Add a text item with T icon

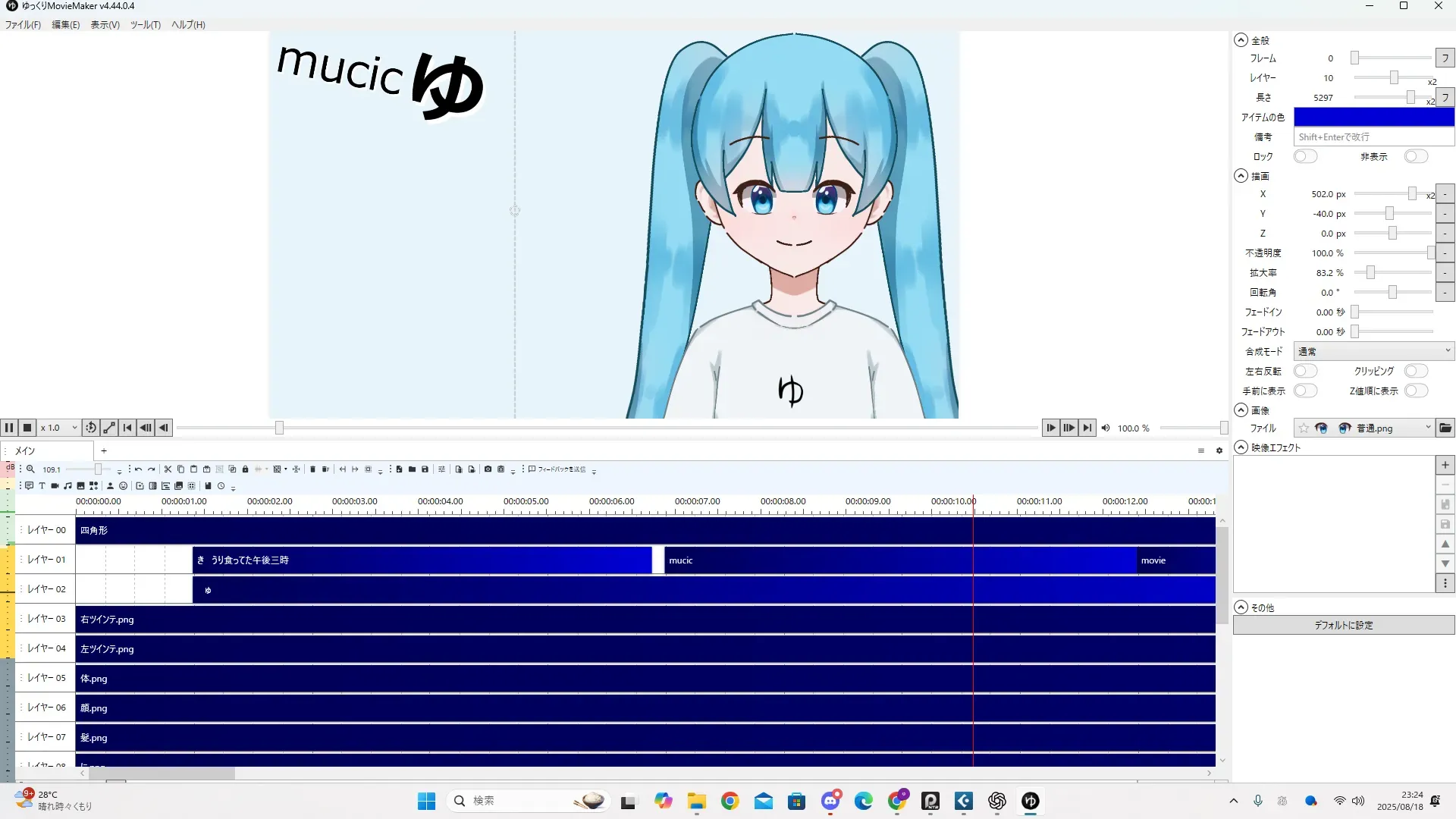tap(42, 486)
